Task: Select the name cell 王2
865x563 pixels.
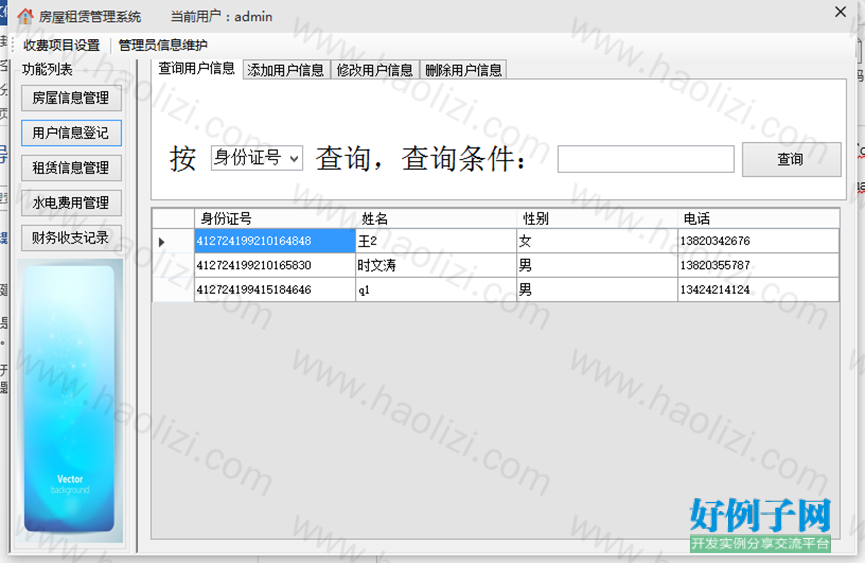Action: [x=436, y=241]
